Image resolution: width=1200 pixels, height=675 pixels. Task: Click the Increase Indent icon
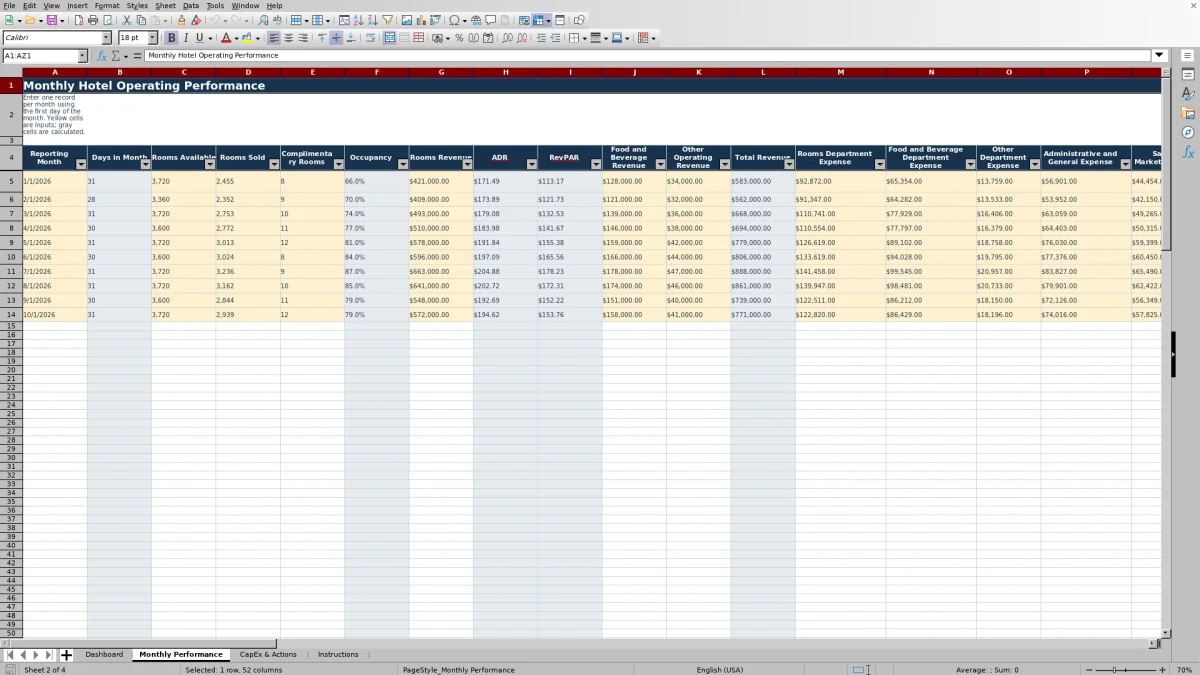[541, 38]
